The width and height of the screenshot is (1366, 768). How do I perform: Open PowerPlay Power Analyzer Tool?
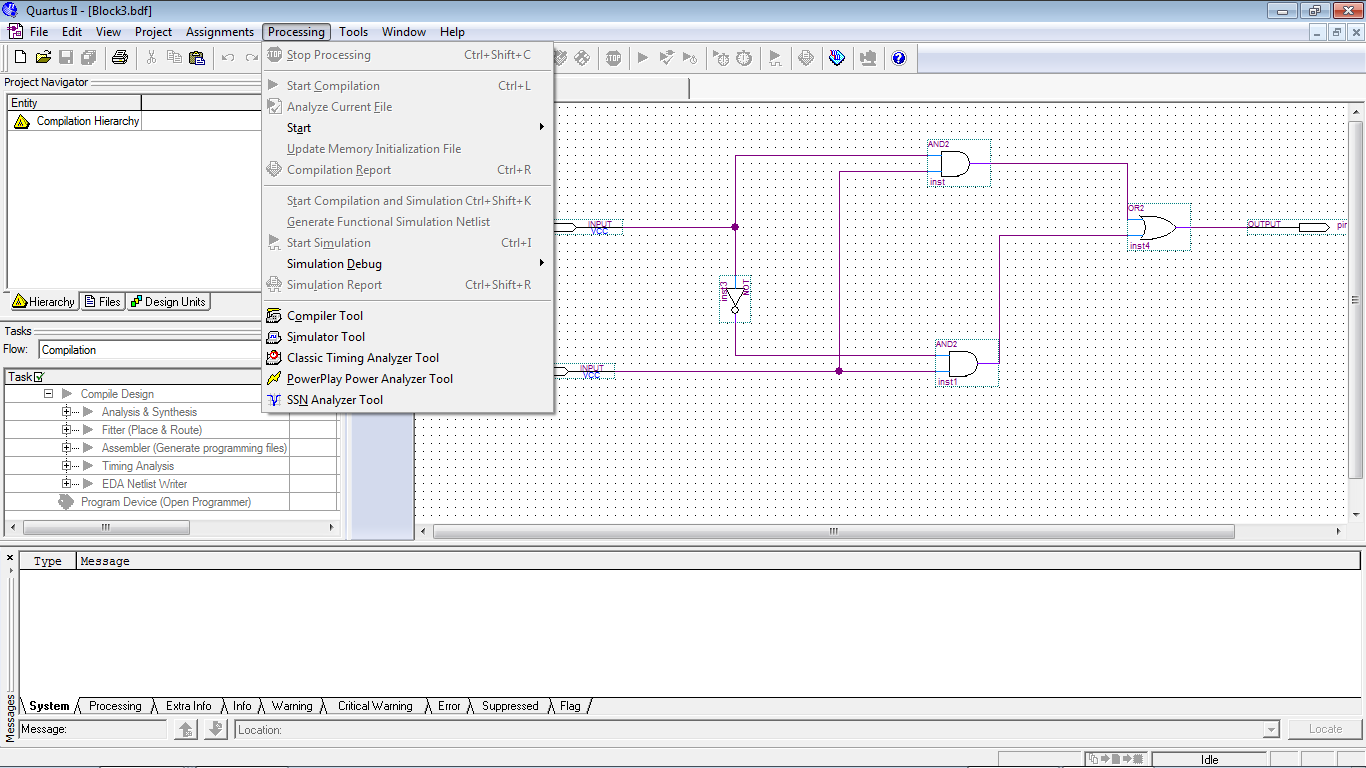[369, 379]
